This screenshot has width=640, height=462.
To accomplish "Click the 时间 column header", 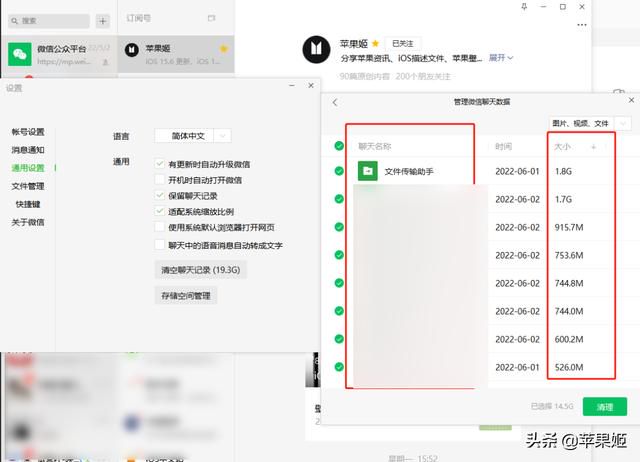I will pyautogui.click(x=503, y=147).
